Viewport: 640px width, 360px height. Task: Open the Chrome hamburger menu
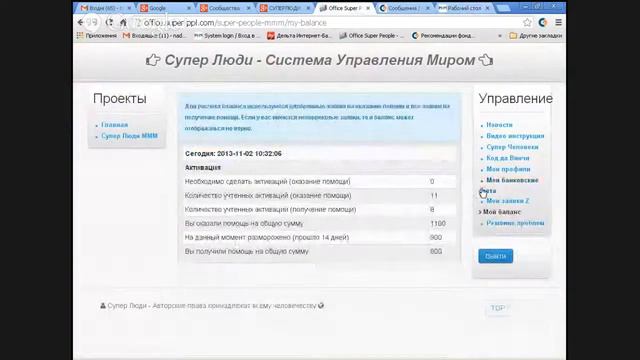click(558, 22)
